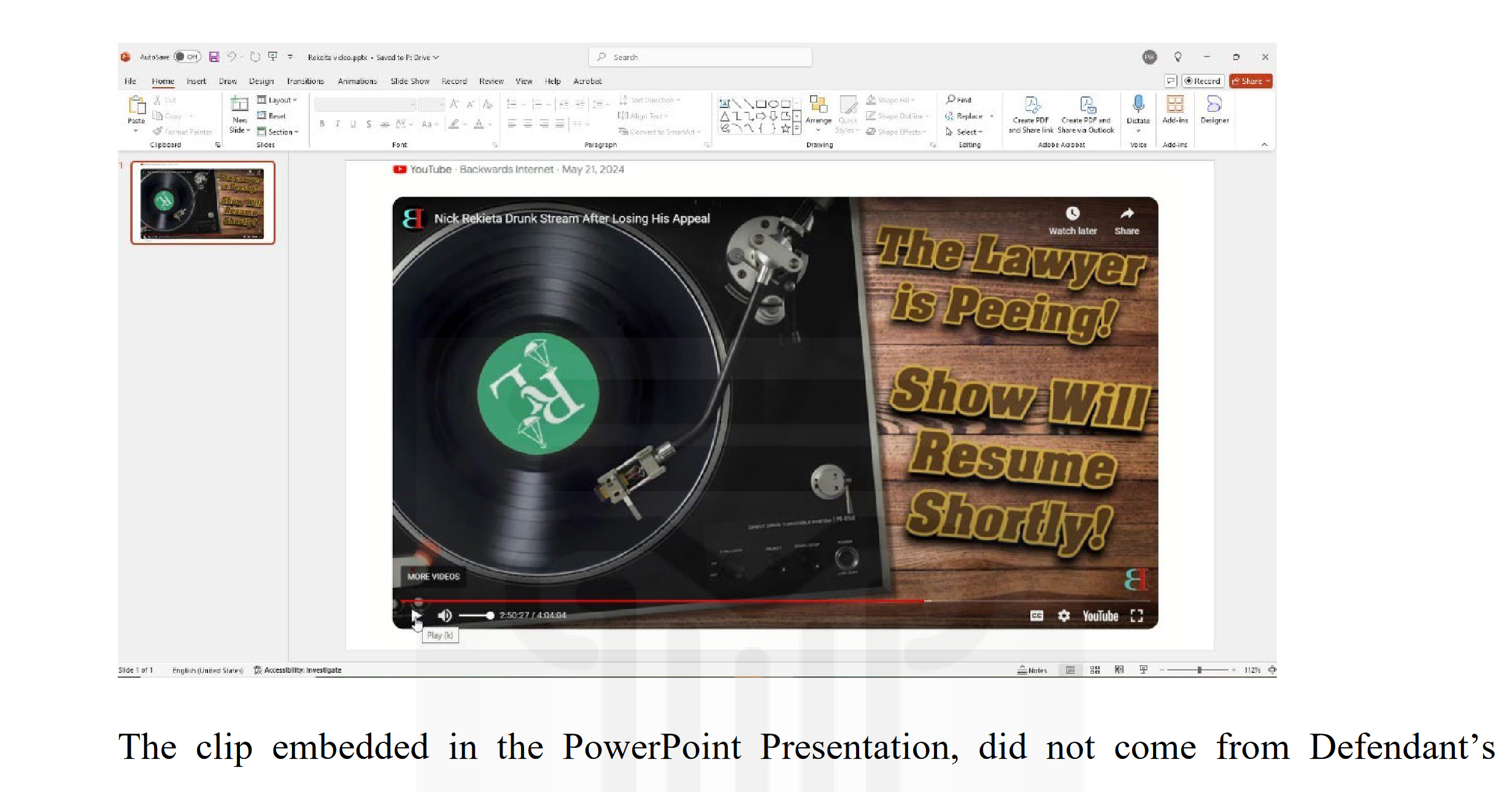Screen dimensions: 1512x792
Task: Fit slide to current window icon
Action: (x=1272, y=670)
